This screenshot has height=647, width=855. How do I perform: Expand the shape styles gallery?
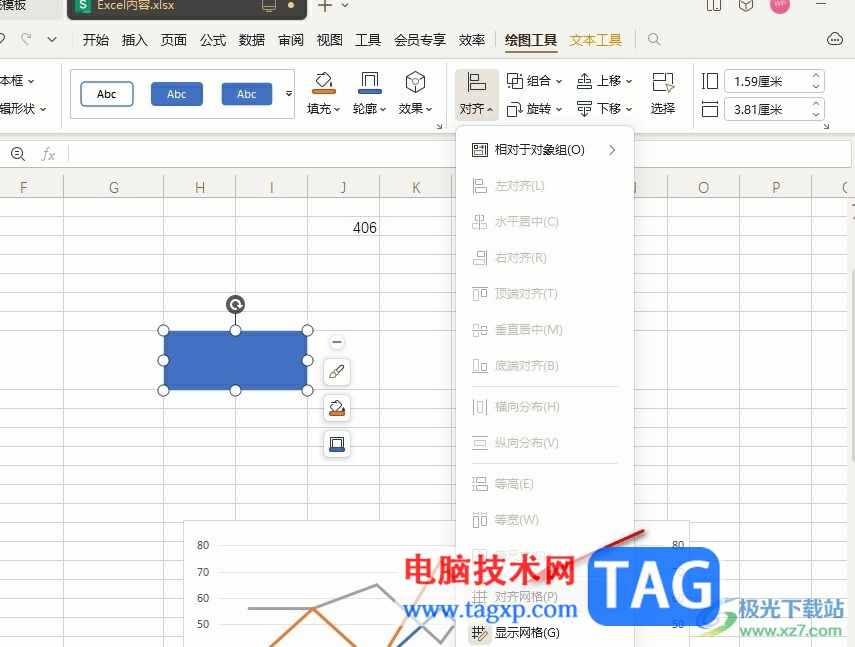(x=288, y=94)
